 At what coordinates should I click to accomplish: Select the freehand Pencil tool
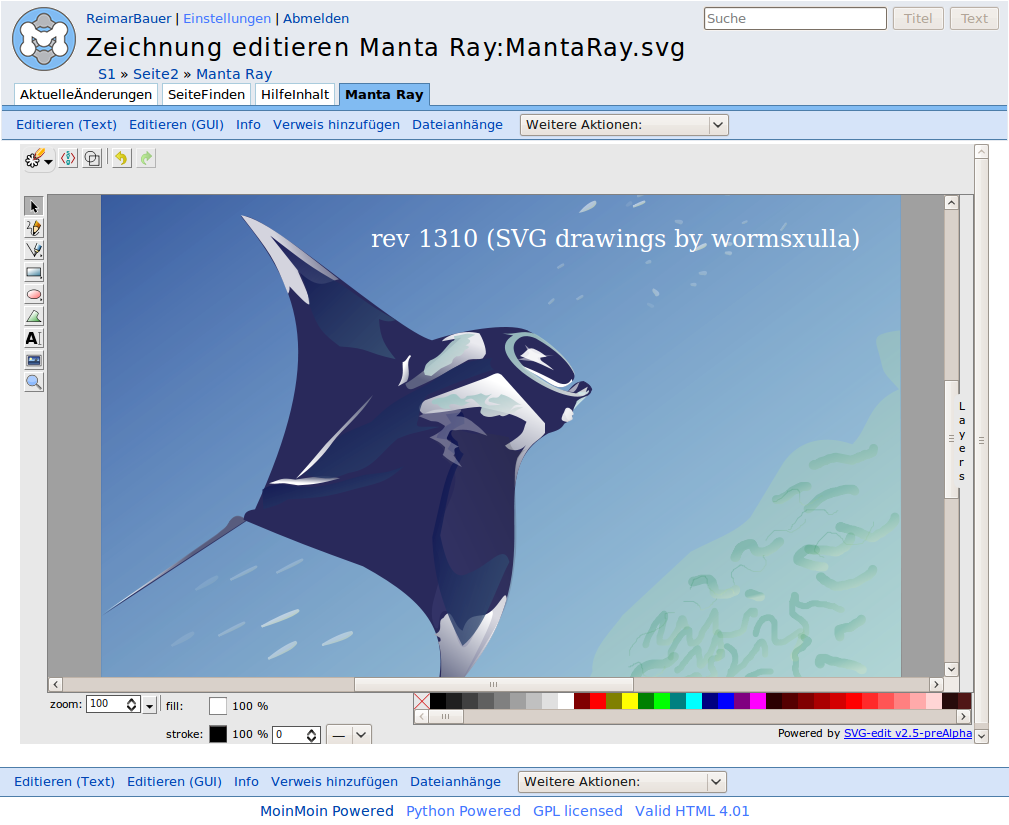[x=34, y=228]
